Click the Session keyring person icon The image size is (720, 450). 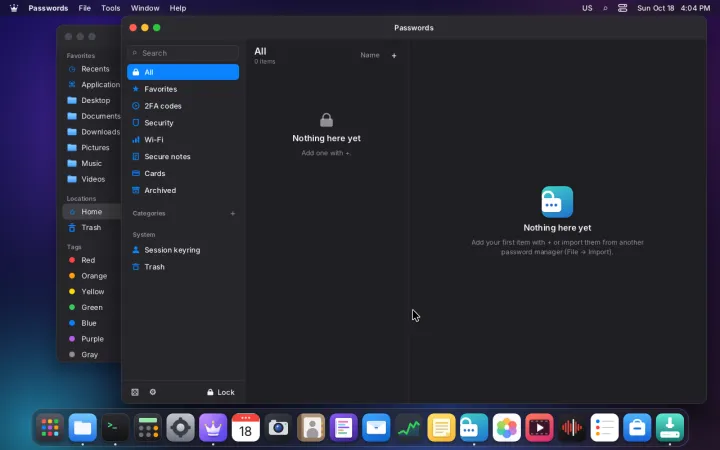pyautogui.click(x=135, y=250)
